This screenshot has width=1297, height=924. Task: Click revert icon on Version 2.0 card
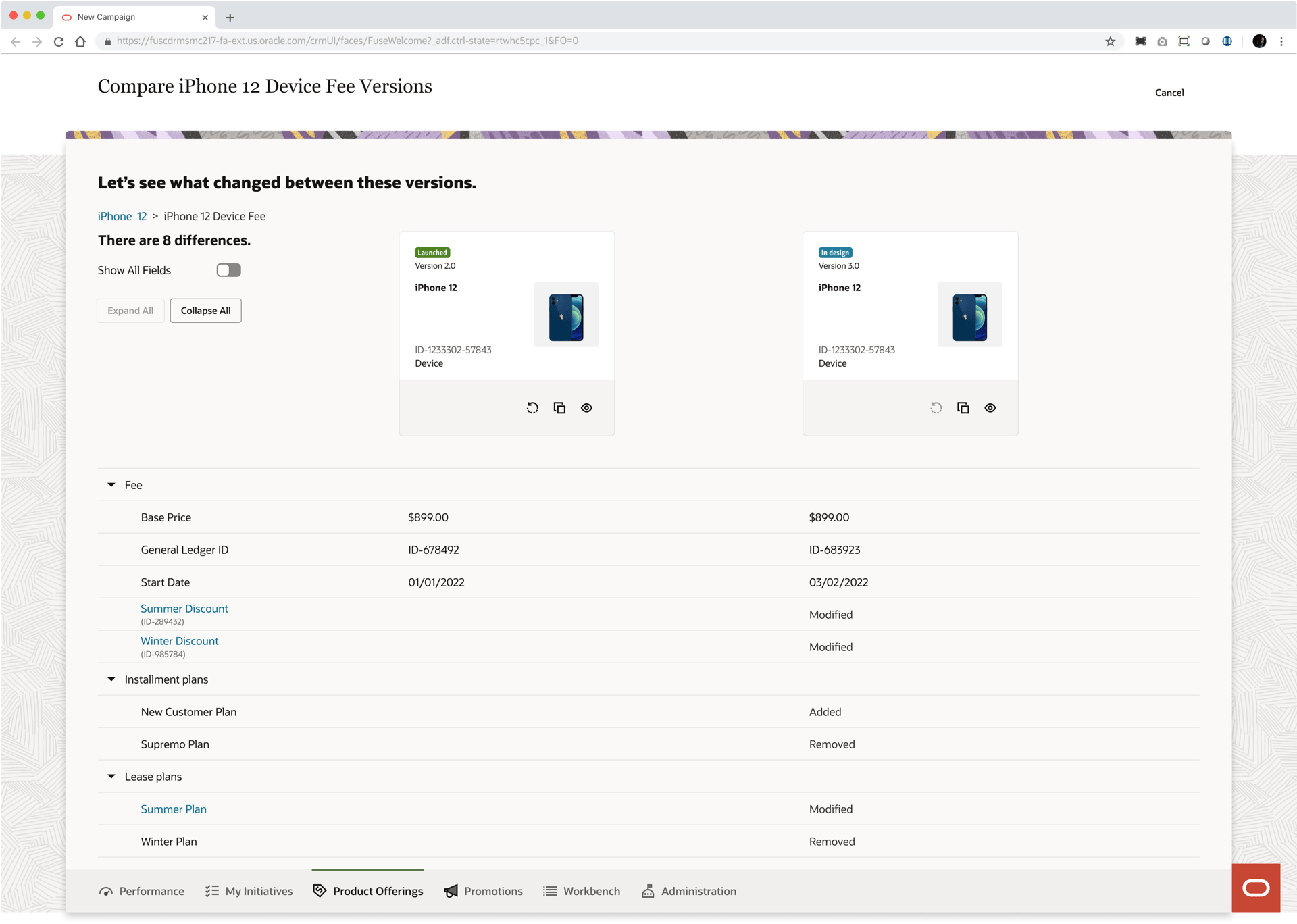click(x=532, y=408)
